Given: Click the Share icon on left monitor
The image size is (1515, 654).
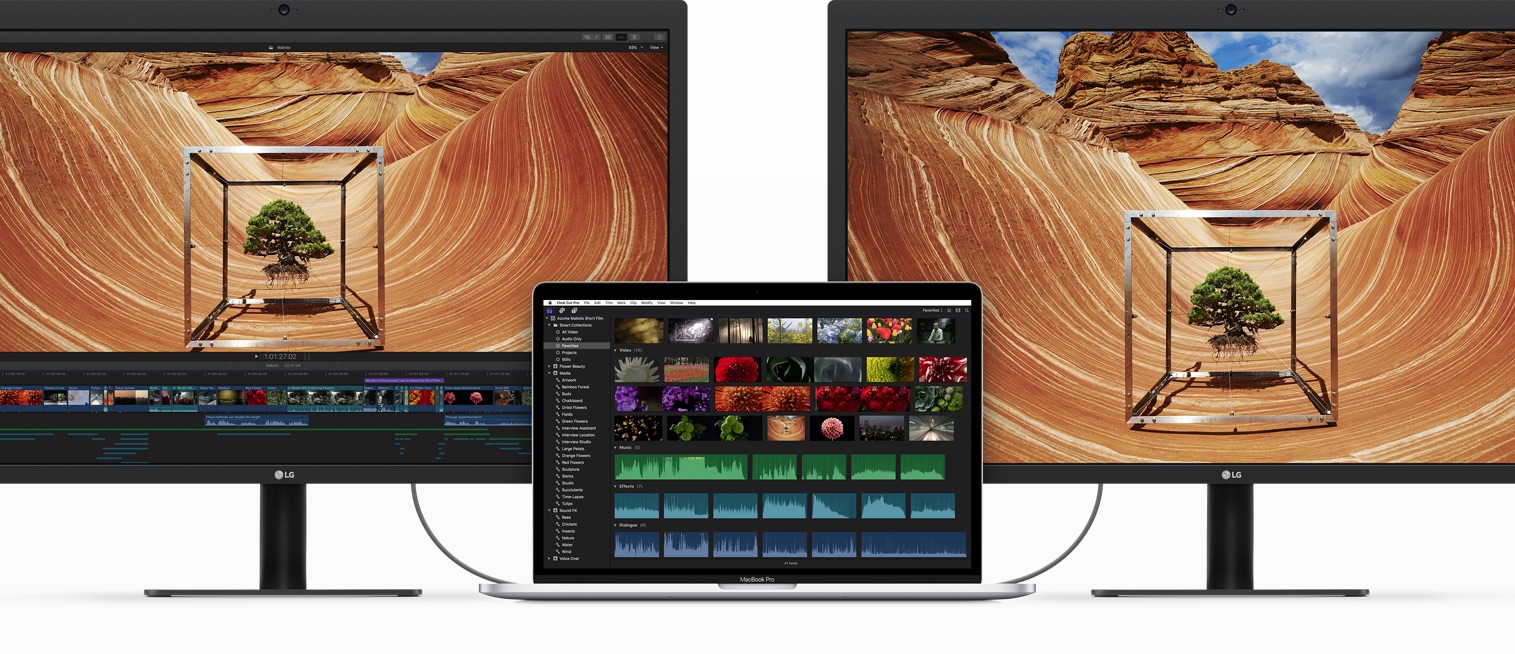Looking at the screenshot, I should 660,37.
